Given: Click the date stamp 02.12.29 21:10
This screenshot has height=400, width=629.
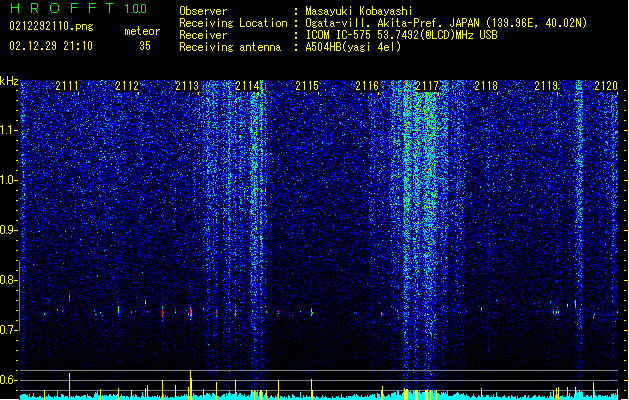Looking at the screenshot, I should [x=51, y=46].
